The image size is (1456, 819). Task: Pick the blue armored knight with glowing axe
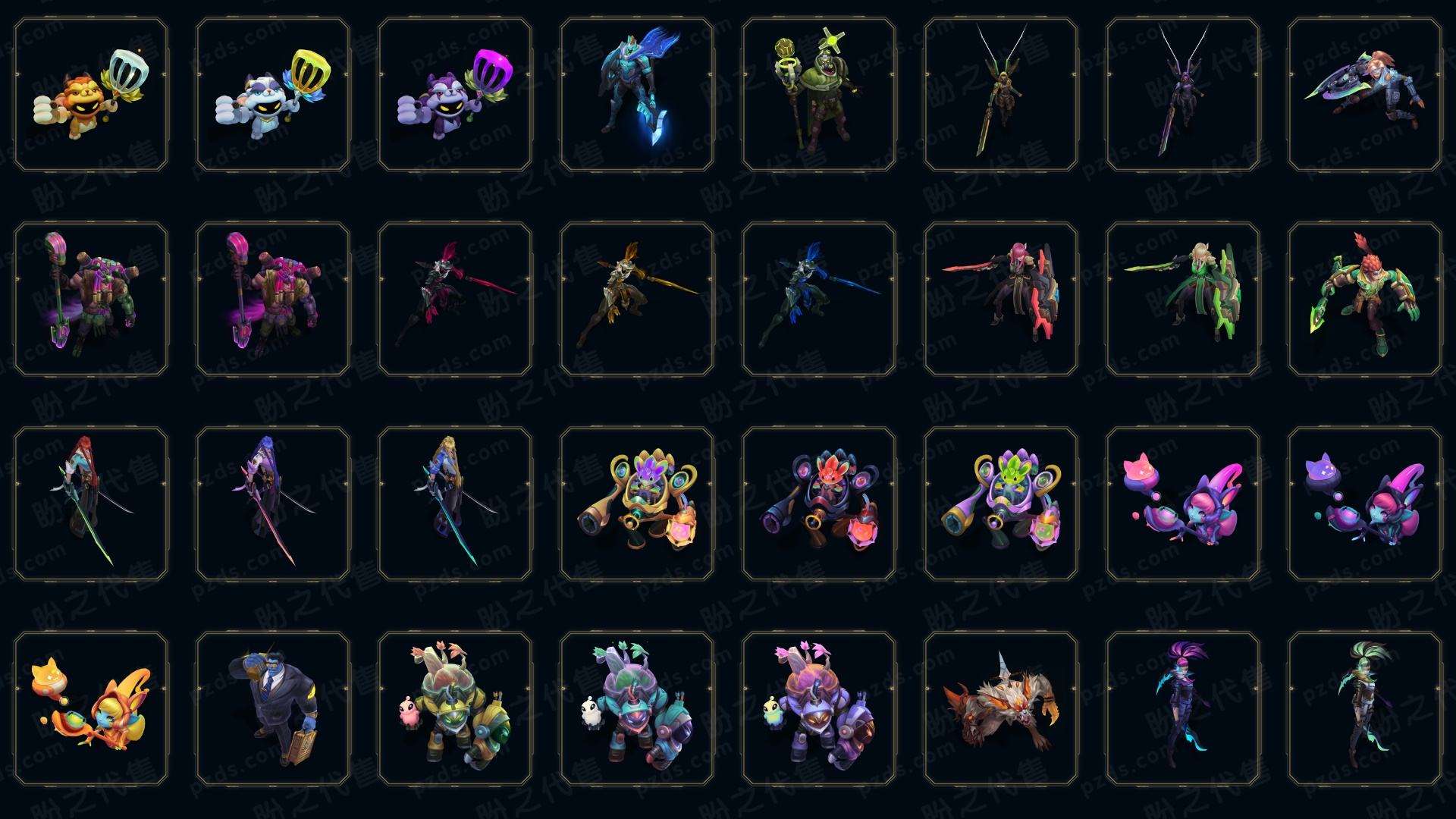pos(637,95)
